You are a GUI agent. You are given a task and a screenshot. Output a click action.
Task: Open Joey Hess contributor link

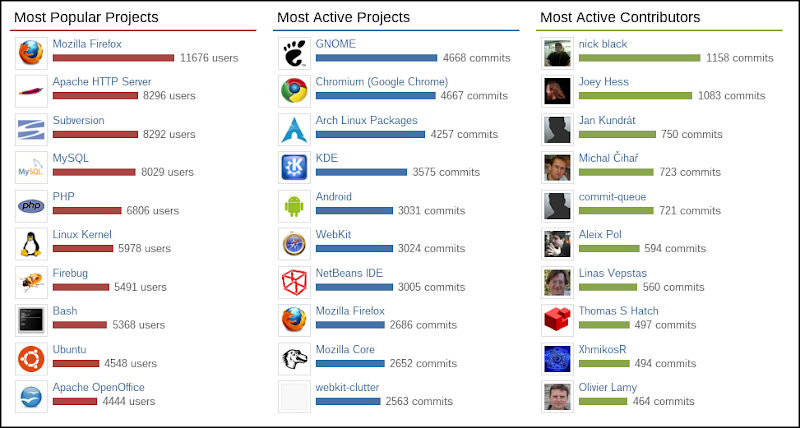click(604, 82)
